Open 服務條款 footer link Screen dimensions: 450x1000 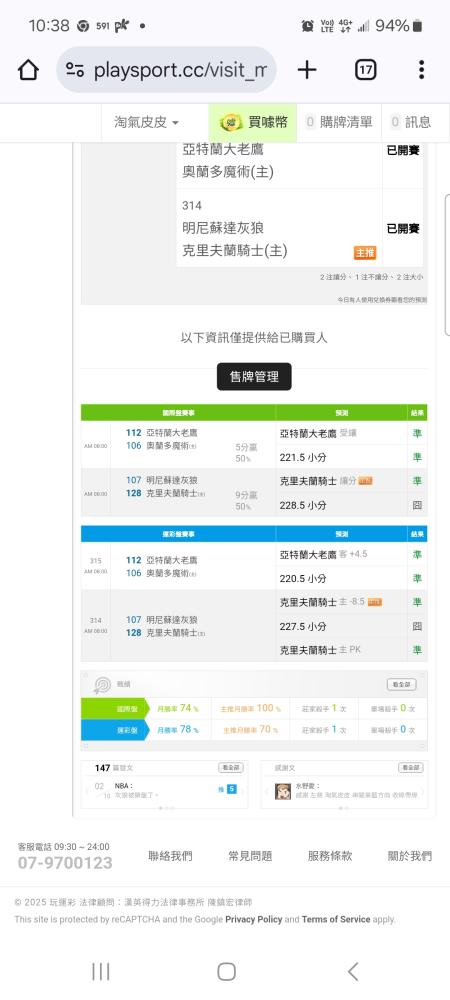(330, 856)
